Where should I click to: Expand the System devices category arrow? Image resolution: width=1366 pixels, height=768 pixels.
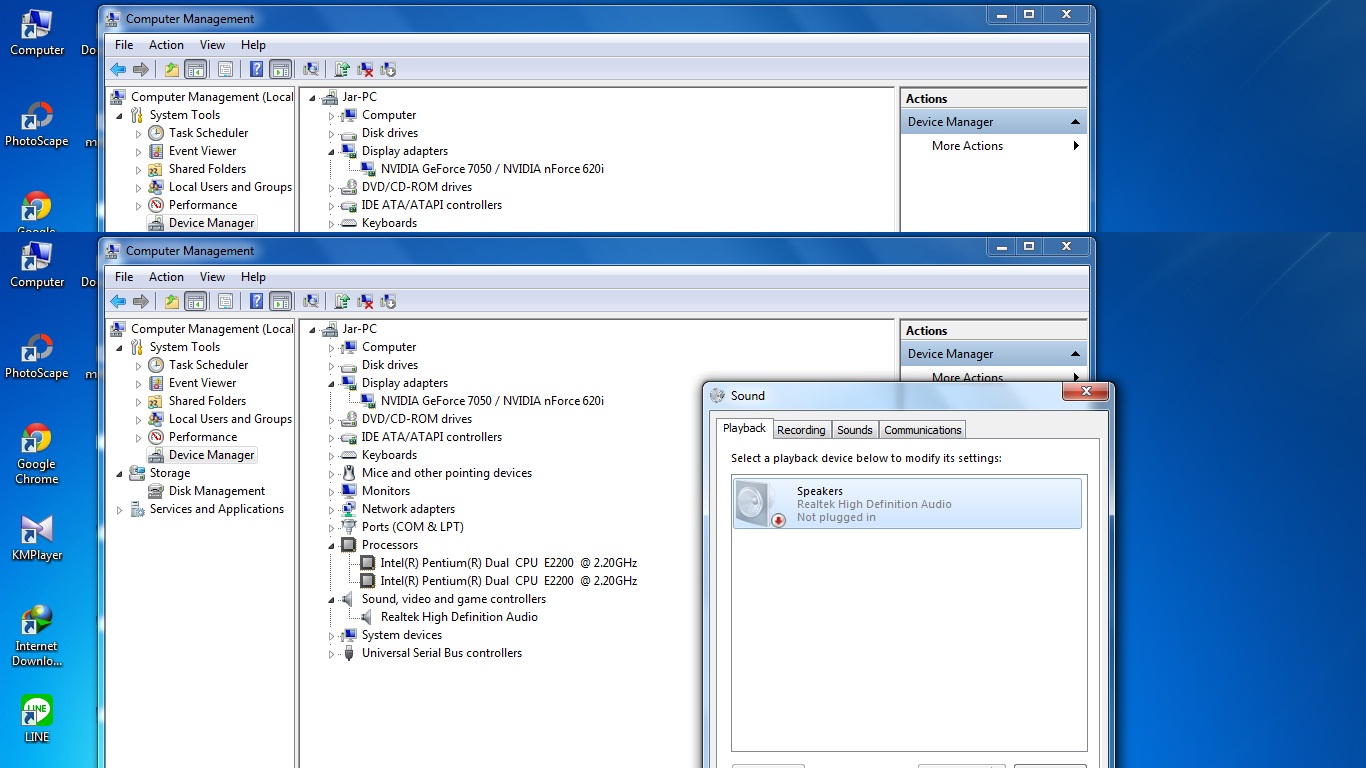(x=331, y=635)
